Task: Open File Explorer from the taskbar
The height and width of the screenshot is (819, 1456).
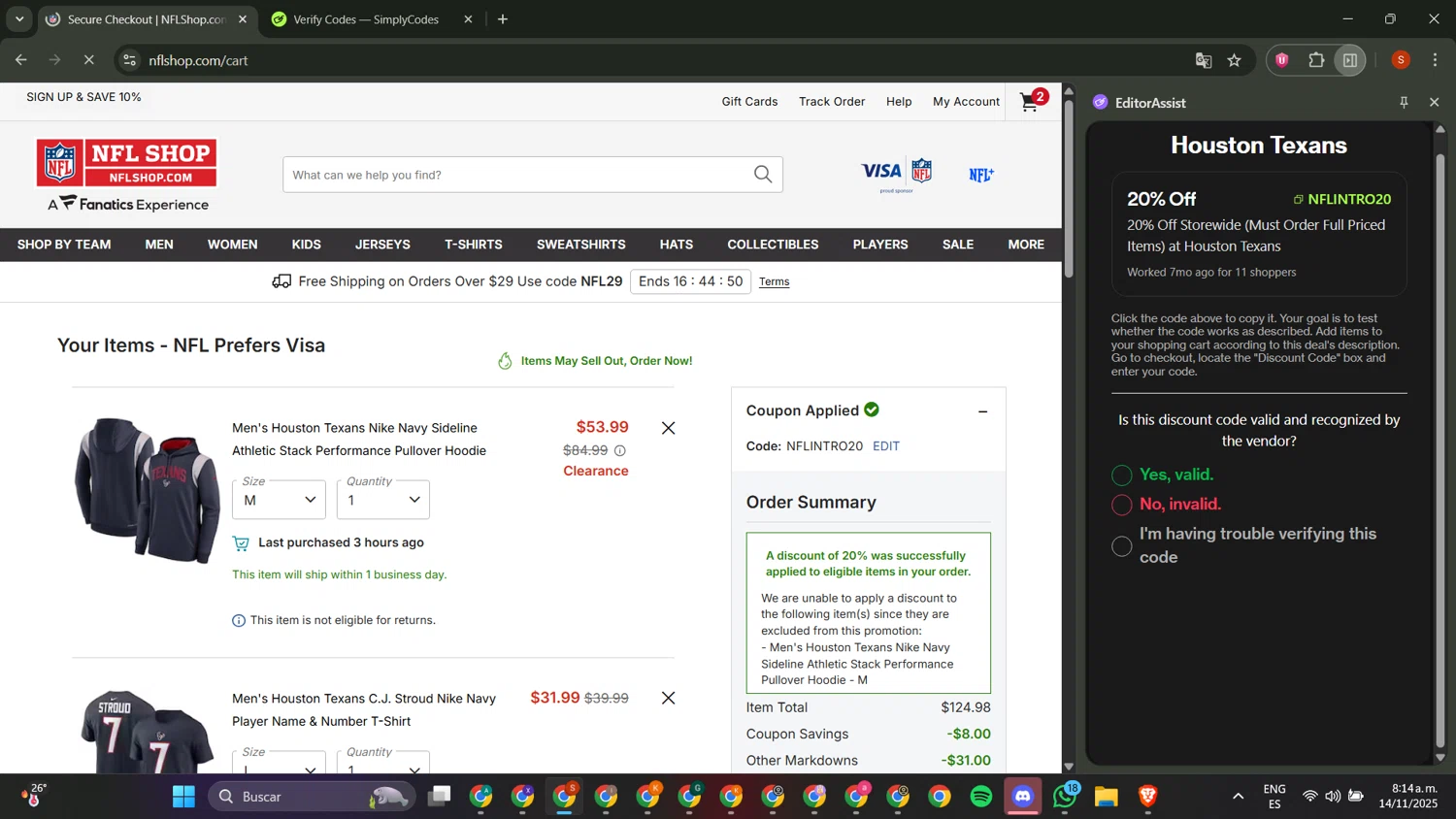Action: pyautogui.click(x=1107, y=797)
